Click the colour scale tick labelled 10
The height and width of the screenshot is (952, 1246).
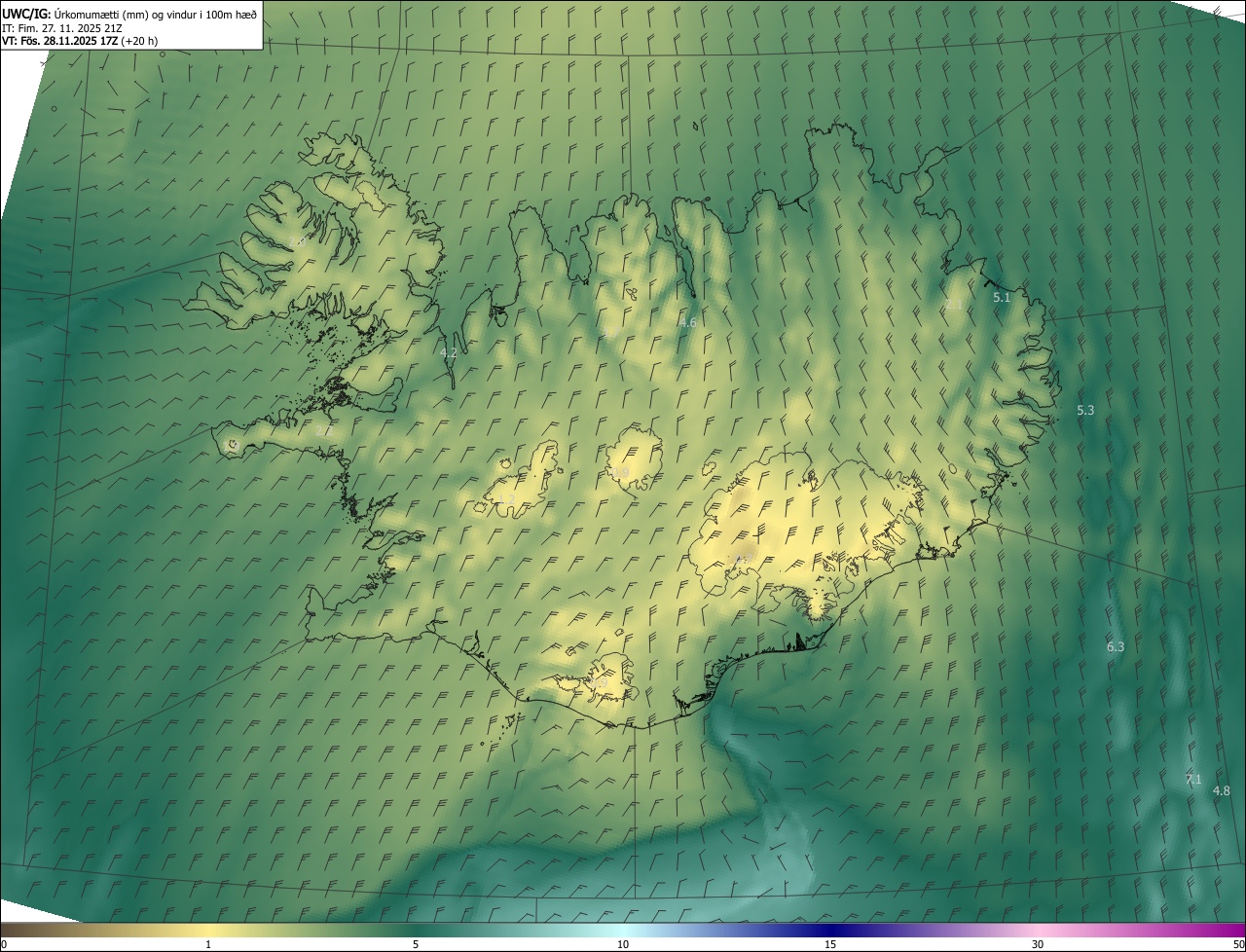623,944
